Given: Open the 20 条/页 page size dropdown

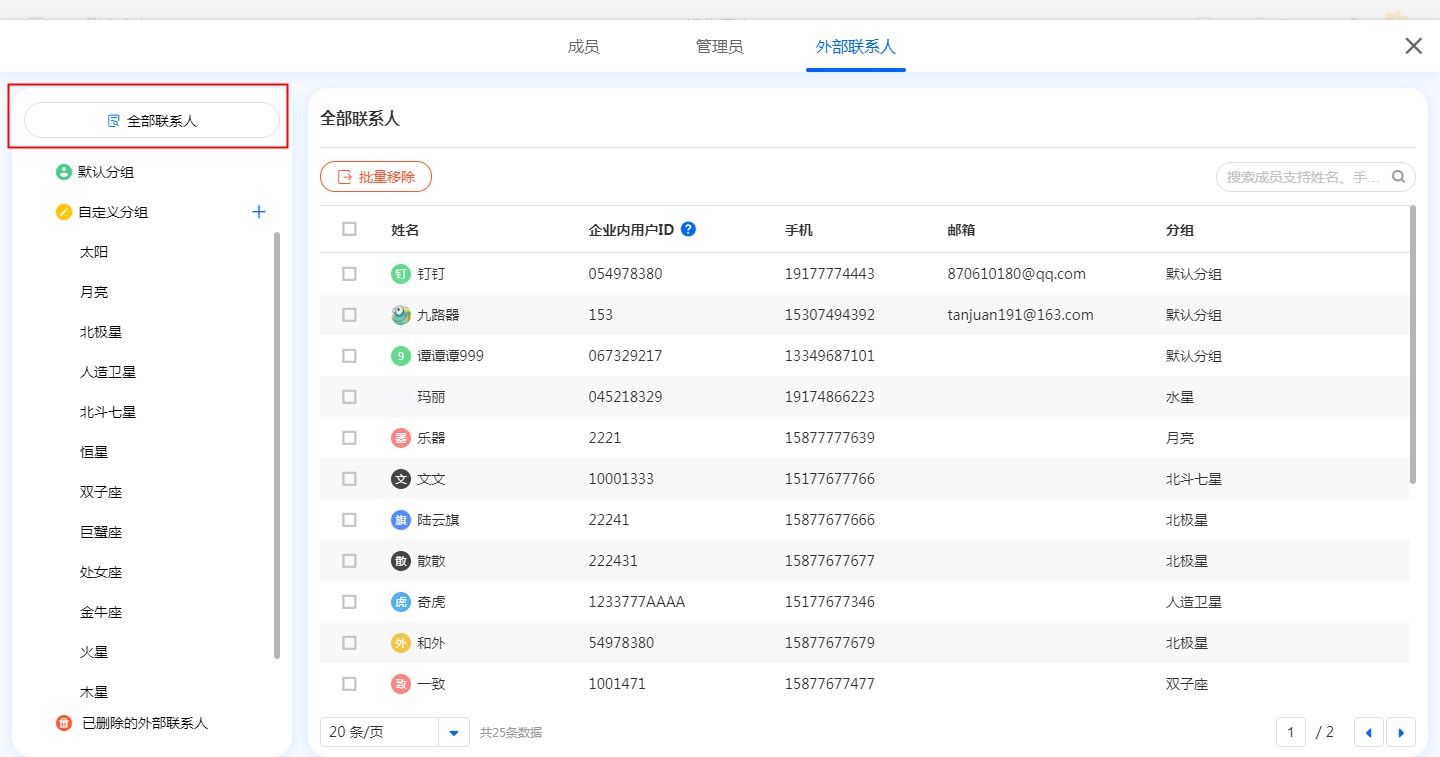Looking at the screenshot, I should (x=454, y=732).
